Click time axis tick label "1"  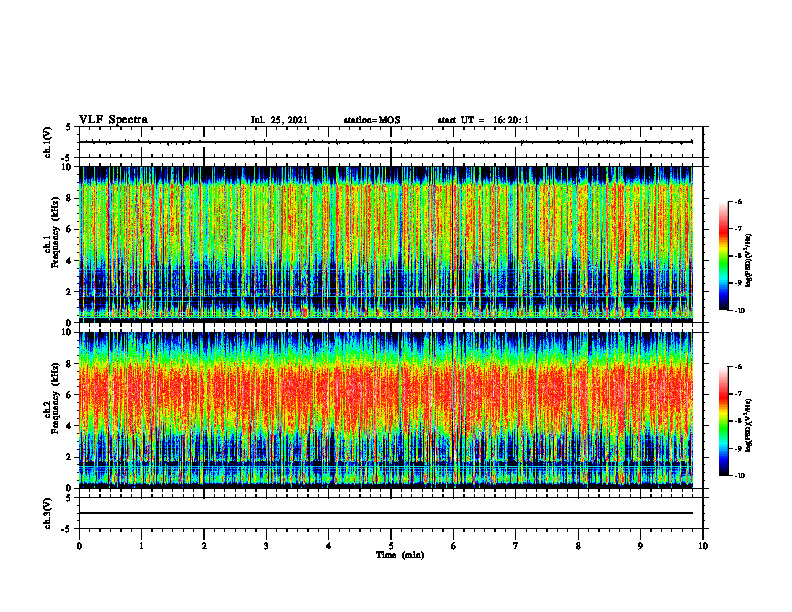[142, 546]
